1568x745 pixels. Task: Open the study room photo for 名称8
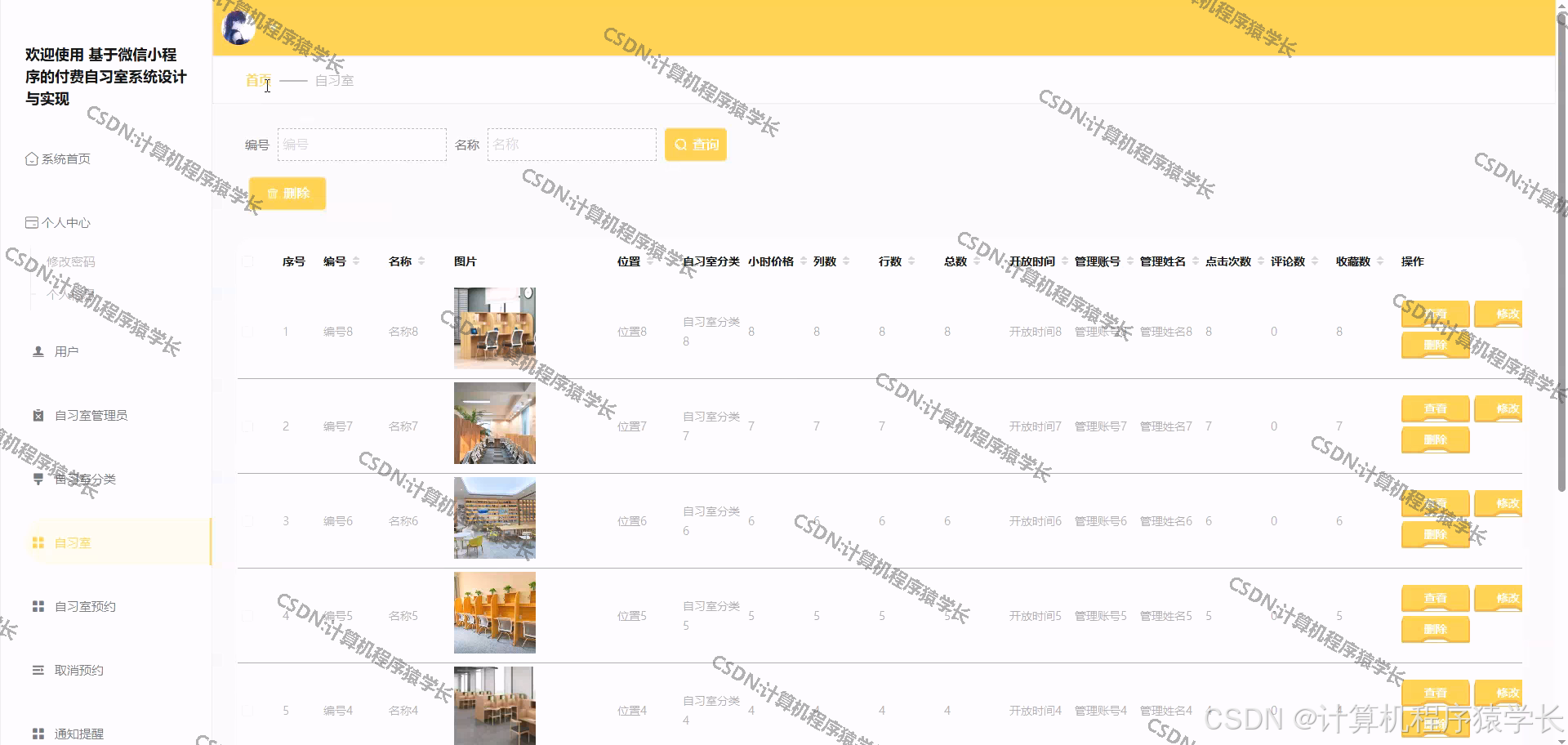495,328
